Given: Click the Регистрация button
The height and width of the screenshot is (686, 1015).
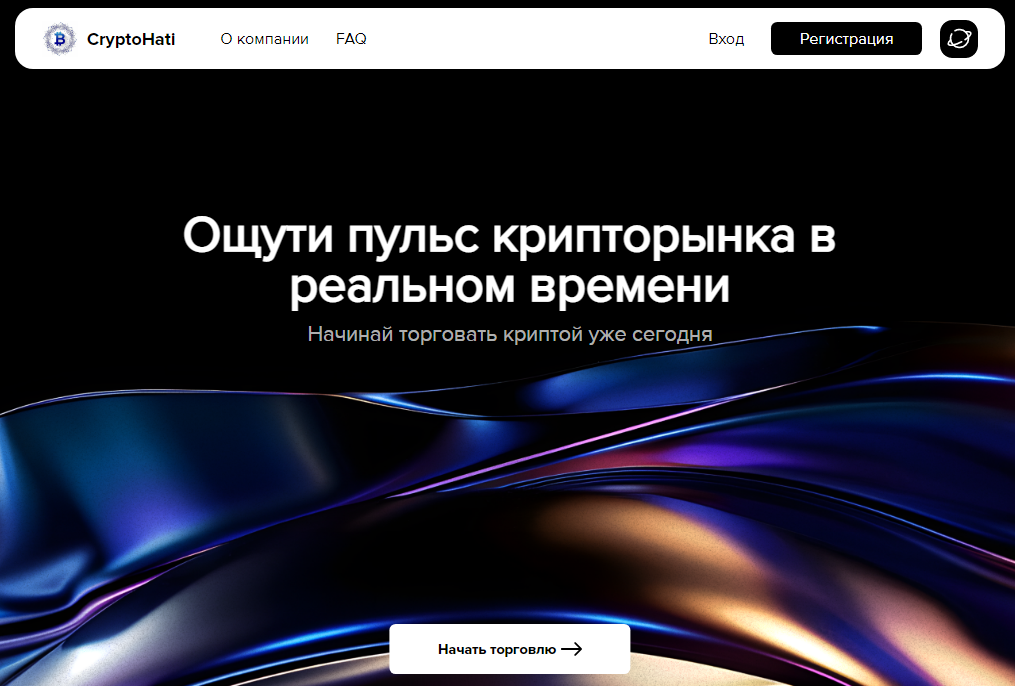Looking at the screenshot, I should (x=846, y=39).
